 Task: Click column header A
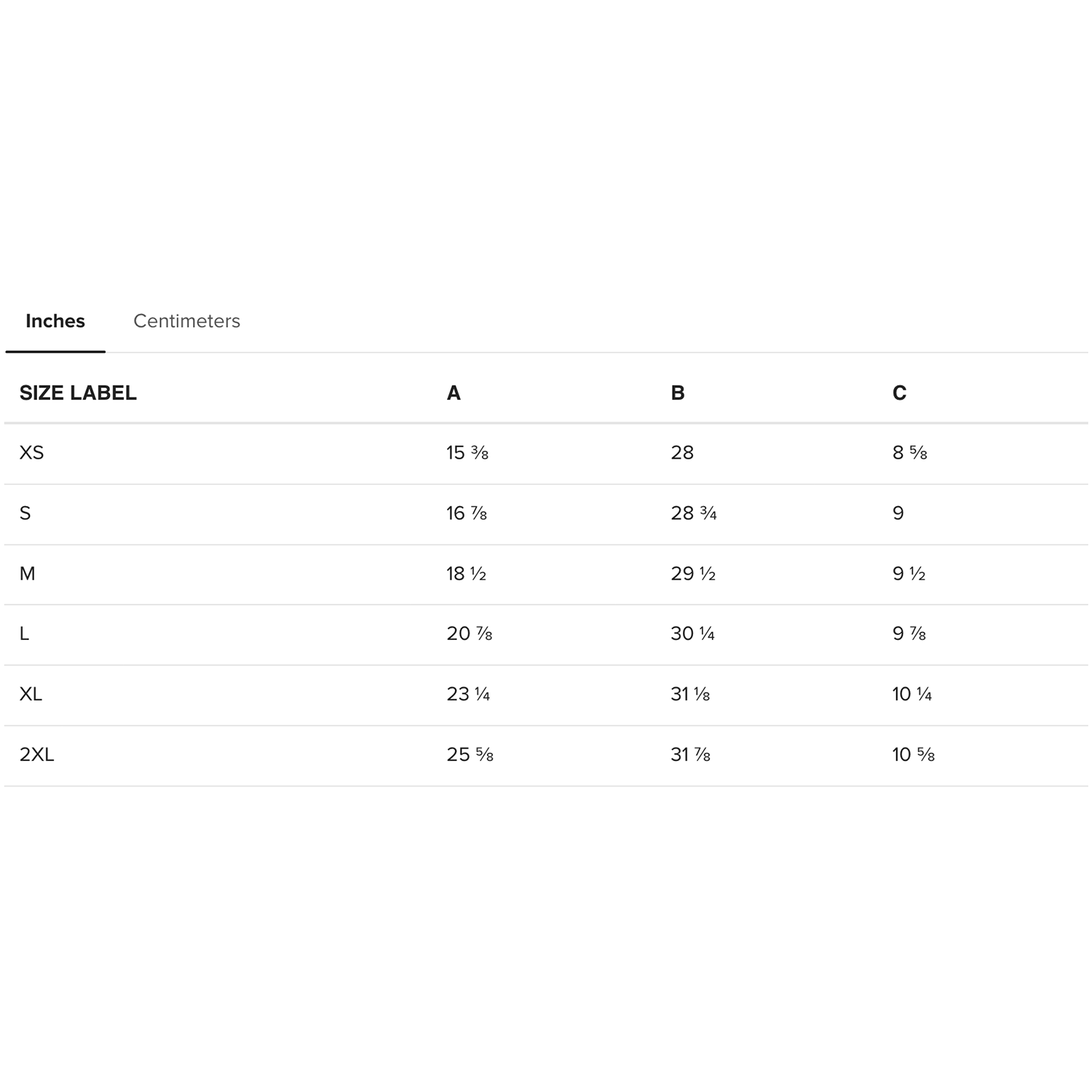coord(454,393)
